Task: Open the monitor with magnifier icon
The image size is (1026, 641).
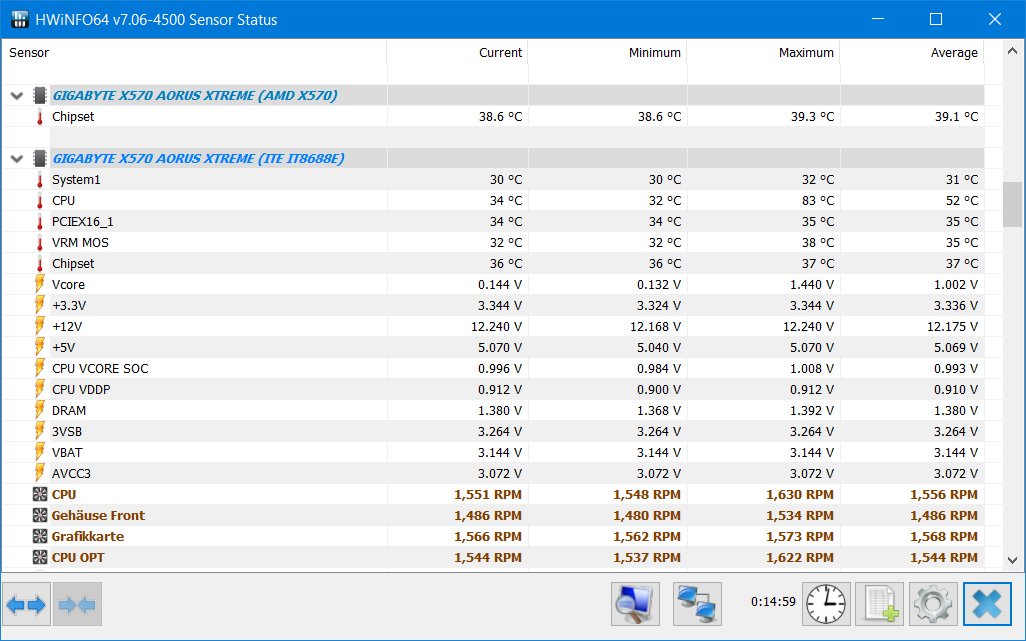Action: (635, 604)
